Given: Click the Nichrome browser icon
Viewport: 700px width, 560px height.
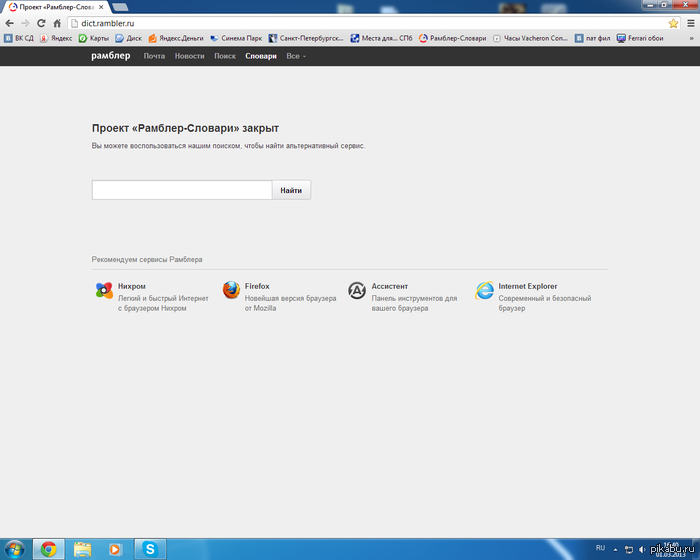Looking at the screenshot, I should pos(104,291).
